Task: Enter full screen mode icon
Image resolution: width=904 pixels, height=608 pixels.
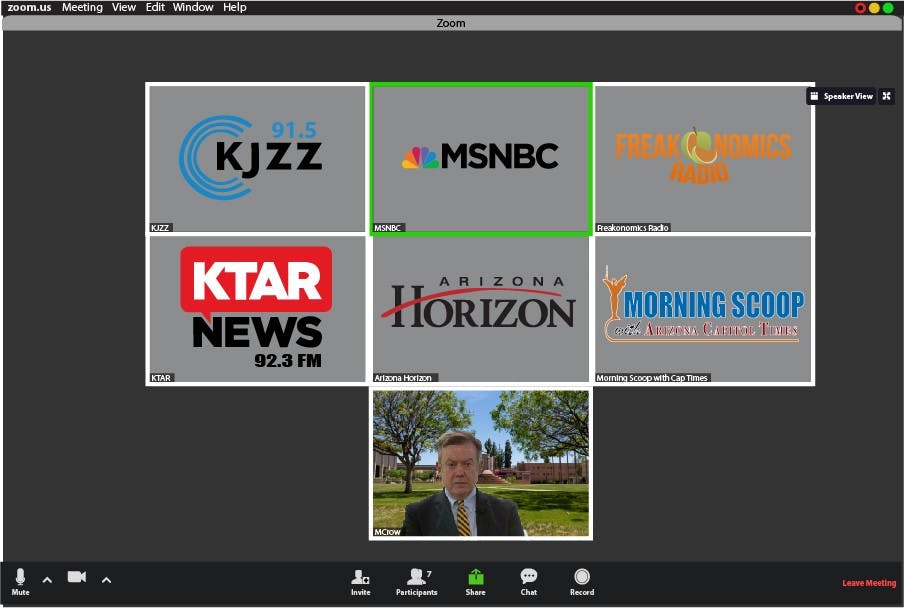Action: 886,96
